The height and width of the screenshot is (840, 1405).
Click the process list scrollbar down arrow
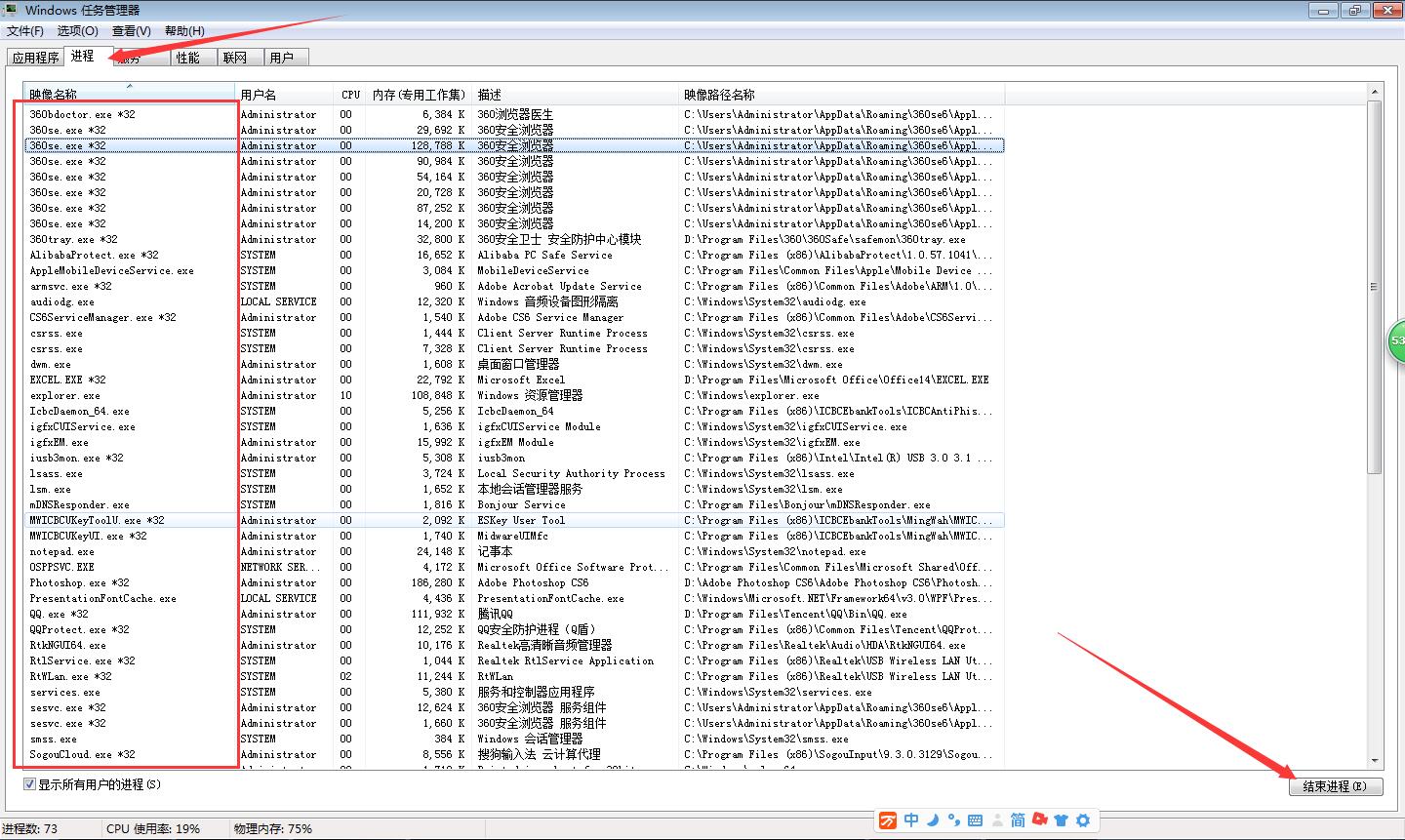click(1375, 760)
